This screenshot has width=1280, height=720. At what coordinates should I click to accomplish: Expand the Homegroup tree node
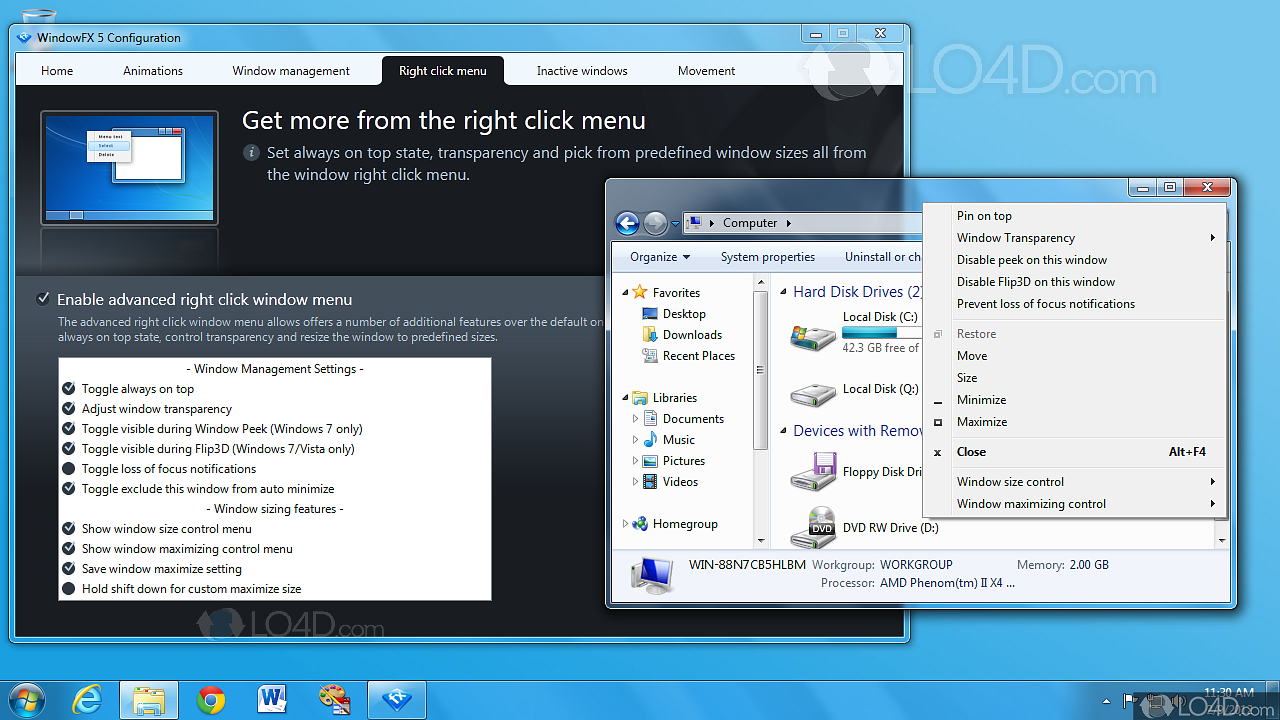[626, 524]
